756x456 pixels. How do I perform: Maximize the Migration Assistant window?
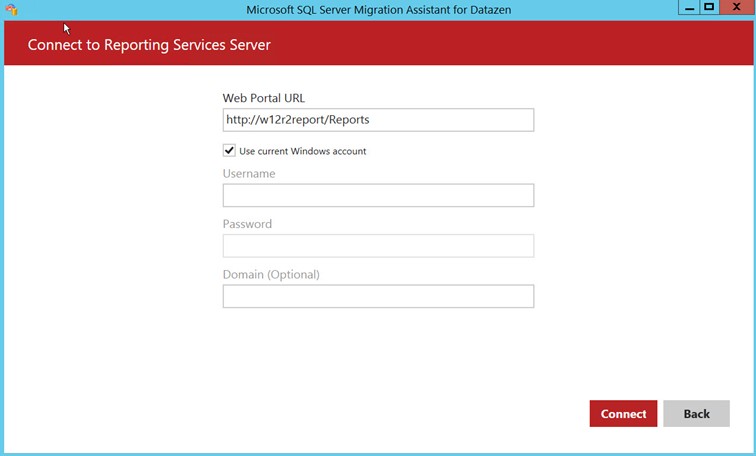tap(709, 7)
